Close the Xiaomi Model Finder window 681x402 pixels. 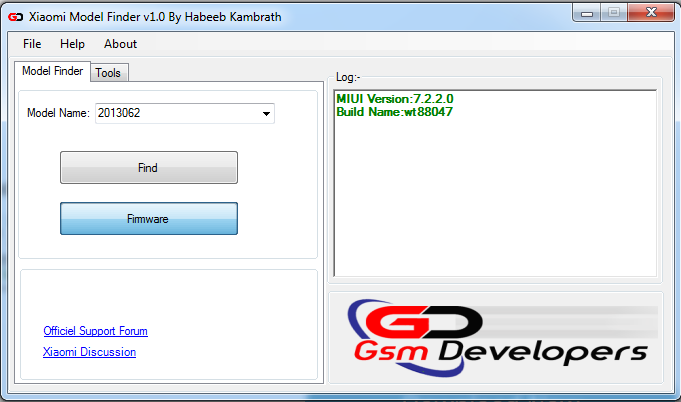click(651, 13)
